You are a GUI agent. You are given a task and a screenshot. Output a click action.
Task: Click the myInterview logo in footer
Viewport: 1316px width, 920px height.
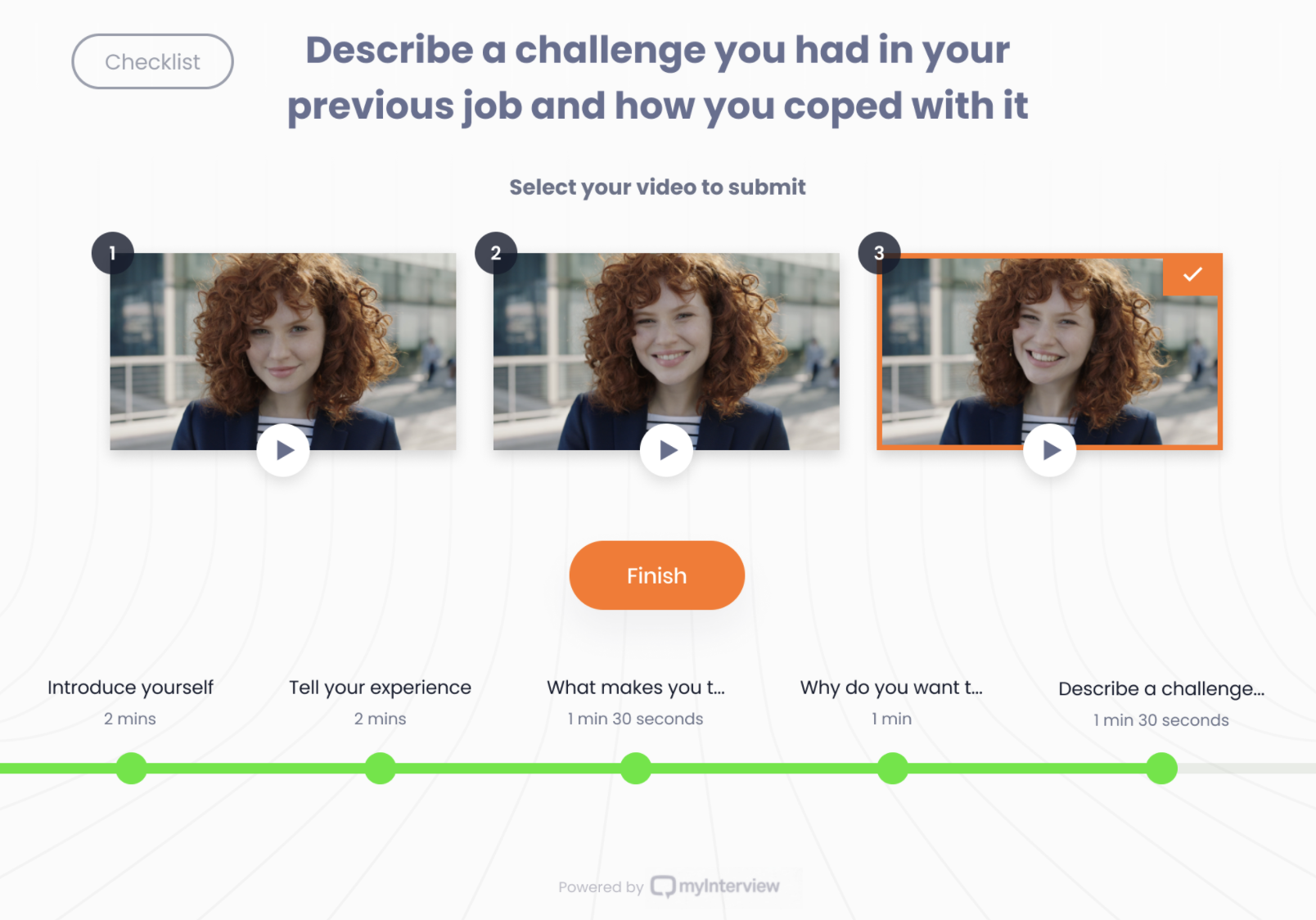tap(714, 886)
